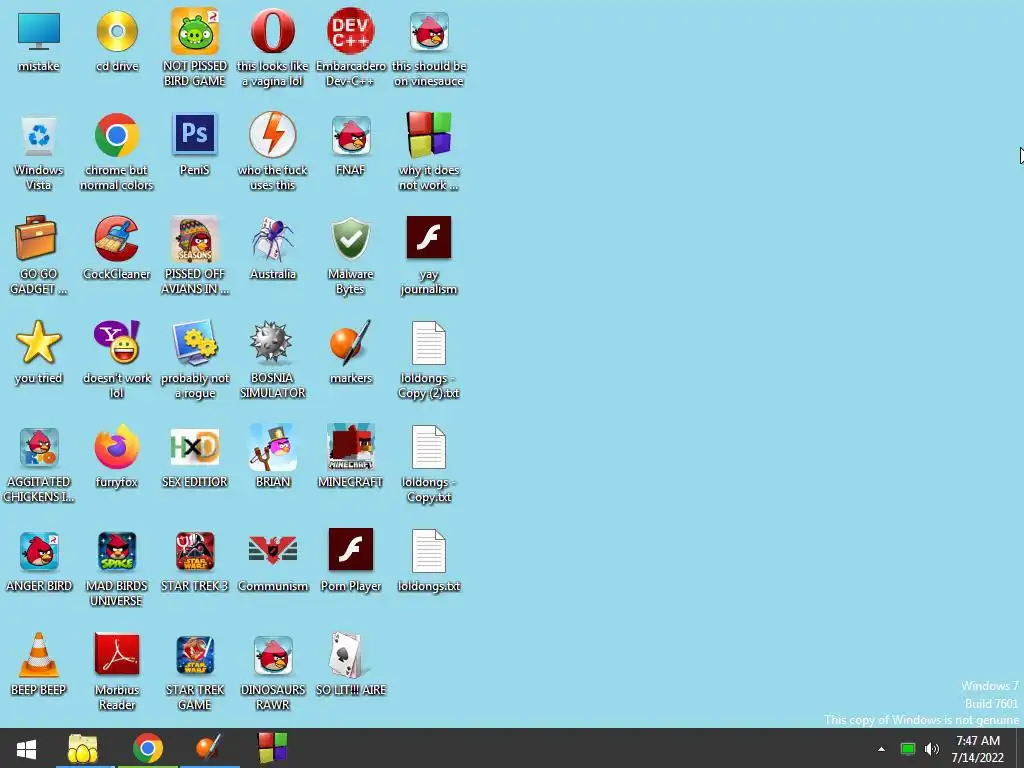
Task: Select the 'you tried' star icon
Action: [x=39, y=342]
